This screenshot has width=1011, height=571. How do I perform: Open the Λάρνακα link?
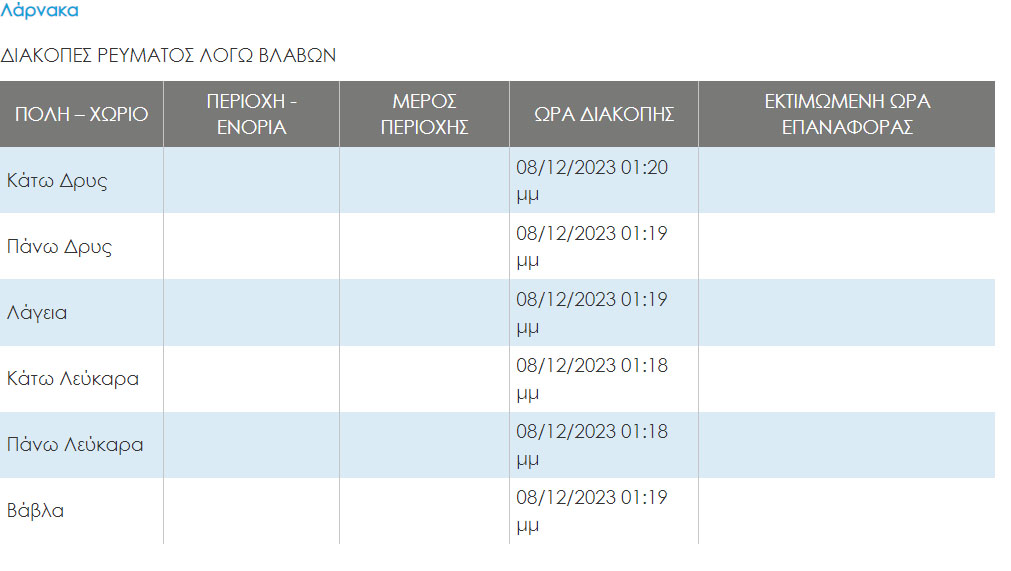click(39, 10)
